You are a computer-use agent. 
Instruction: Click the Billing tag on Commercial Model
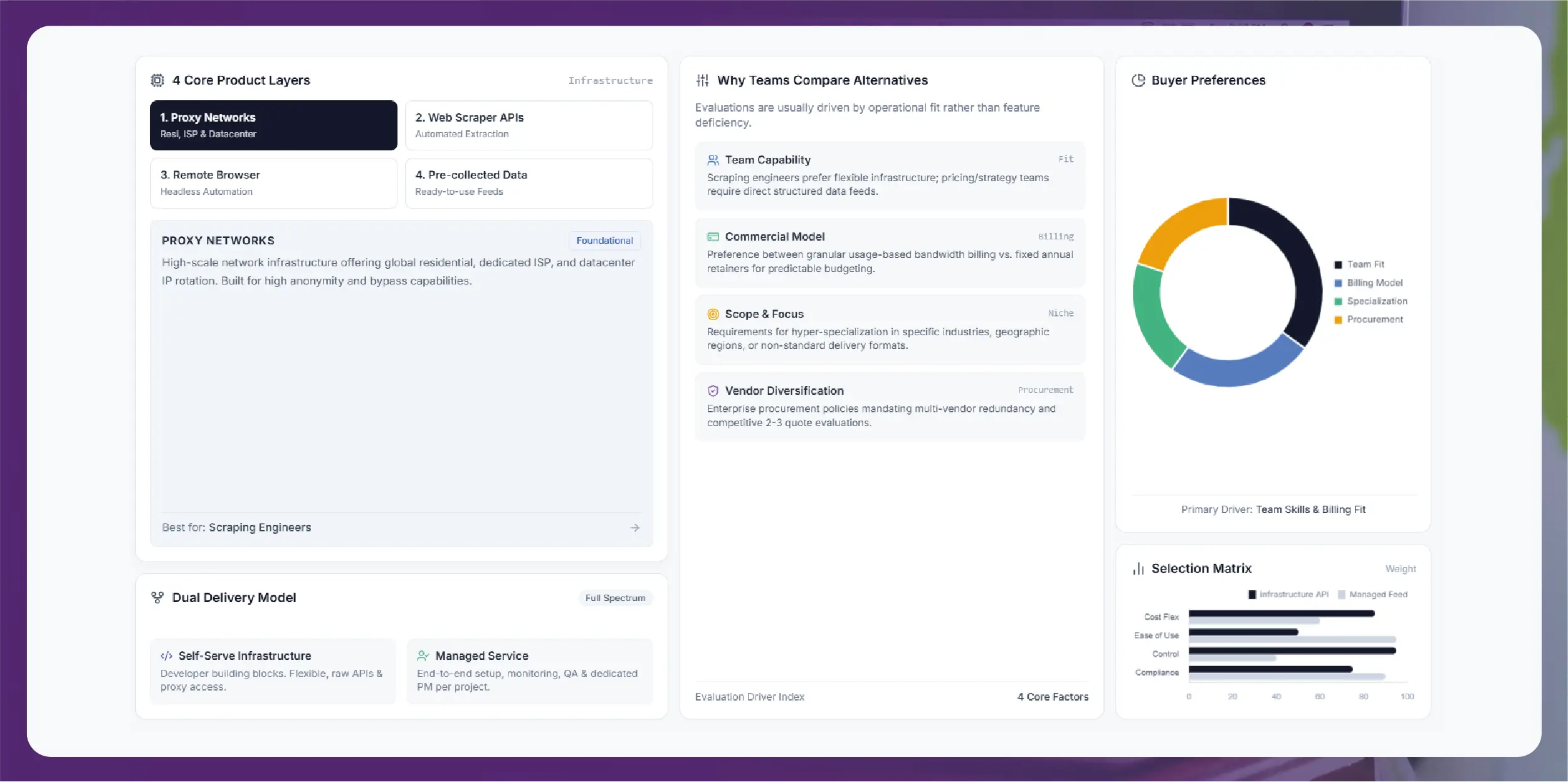click(x=1056, y=236)
